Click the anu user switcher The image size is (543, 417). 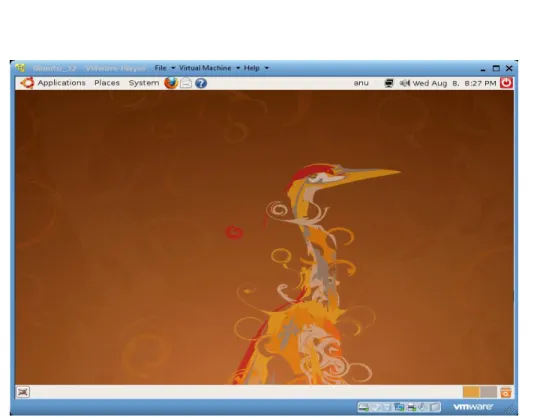pos(361,83)
